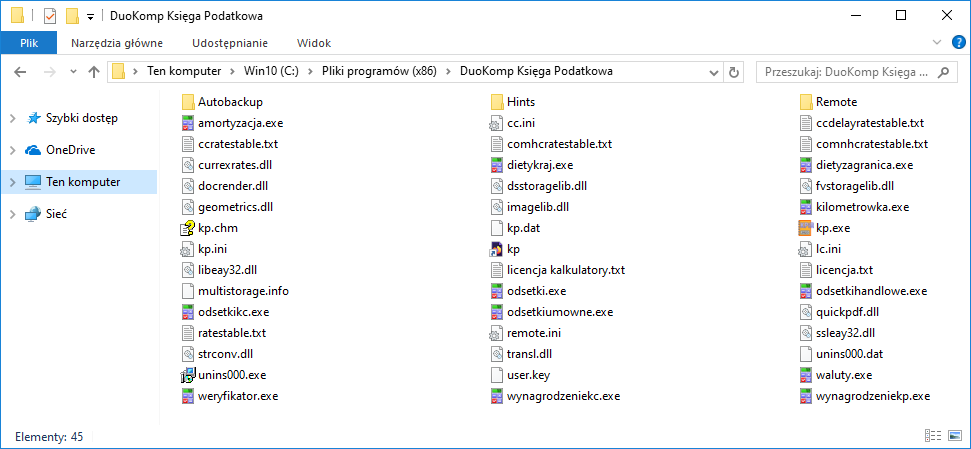Open the Help question mark icon
Image resolution: width=971 pixels, height=449 pixels.
959,43
